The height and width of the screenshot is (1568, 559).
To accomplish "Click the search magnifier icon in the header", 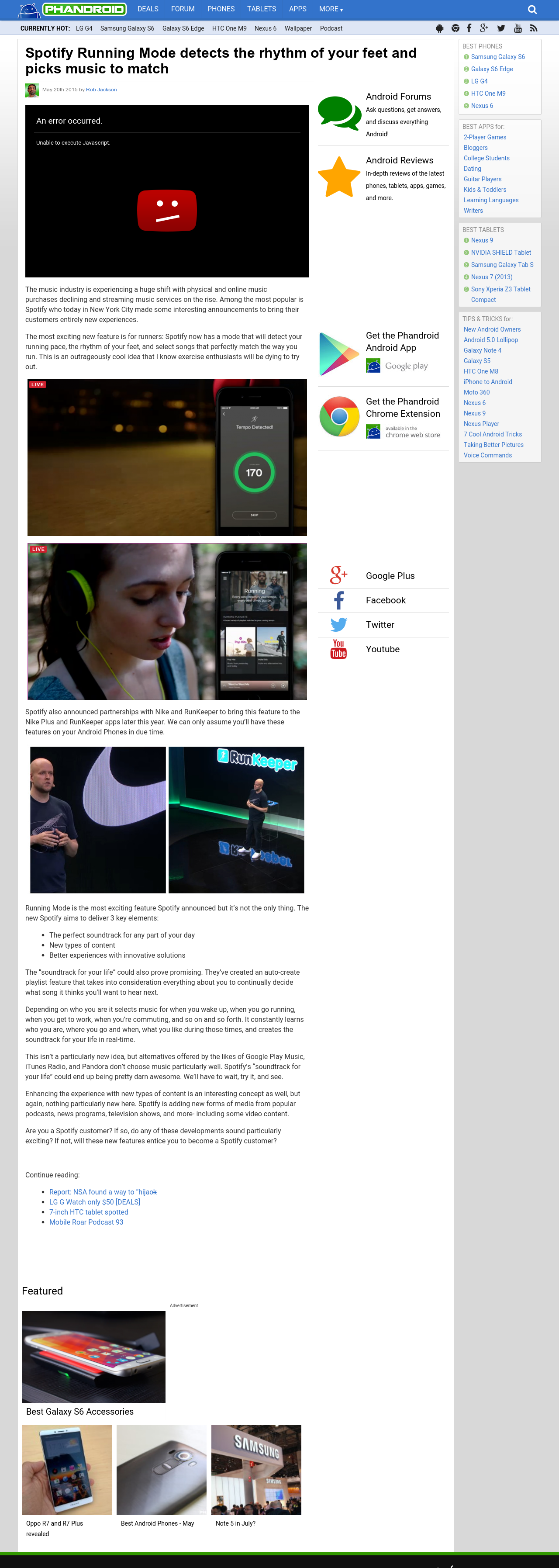I will click(532, 10).
